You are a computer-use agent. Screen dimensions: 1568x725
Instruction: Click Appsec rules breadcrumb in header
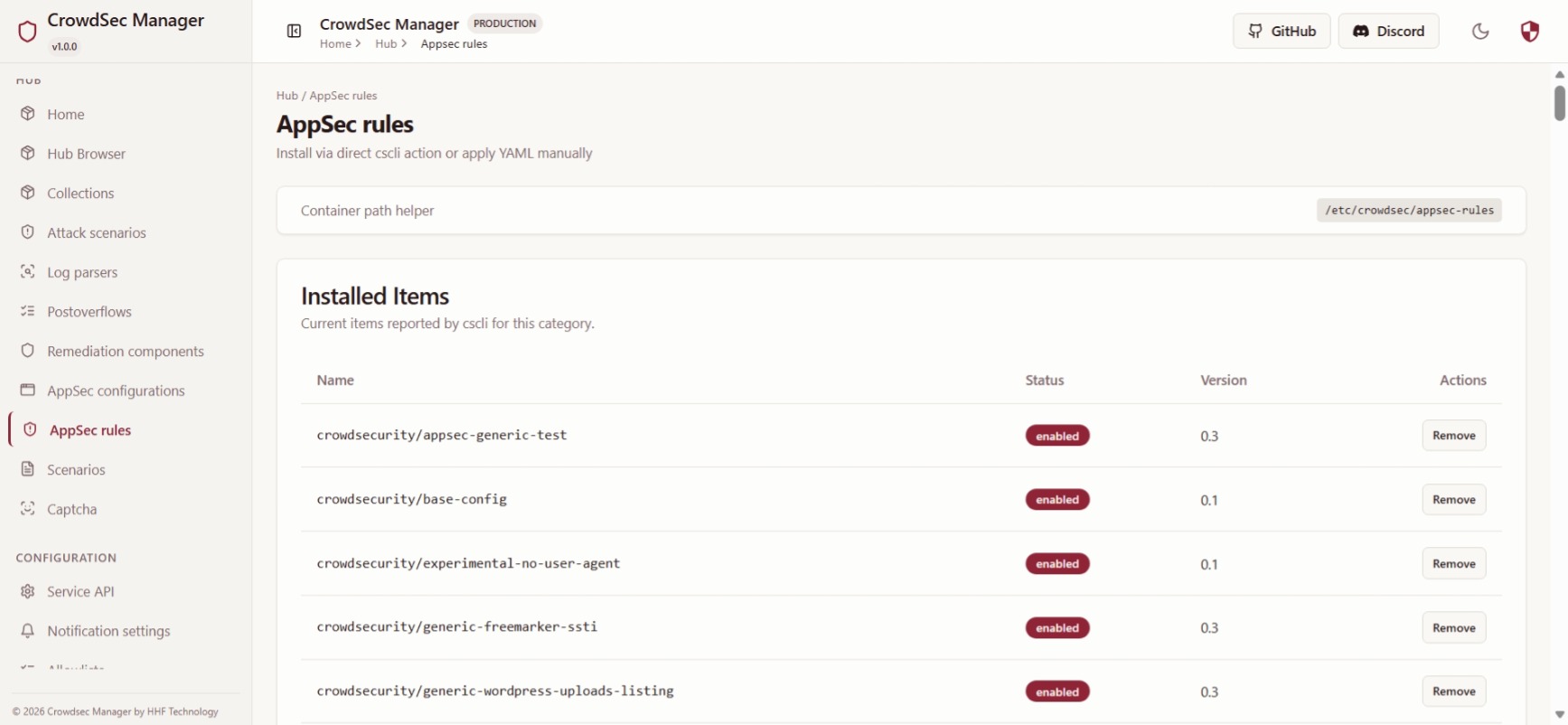point(454,43)
